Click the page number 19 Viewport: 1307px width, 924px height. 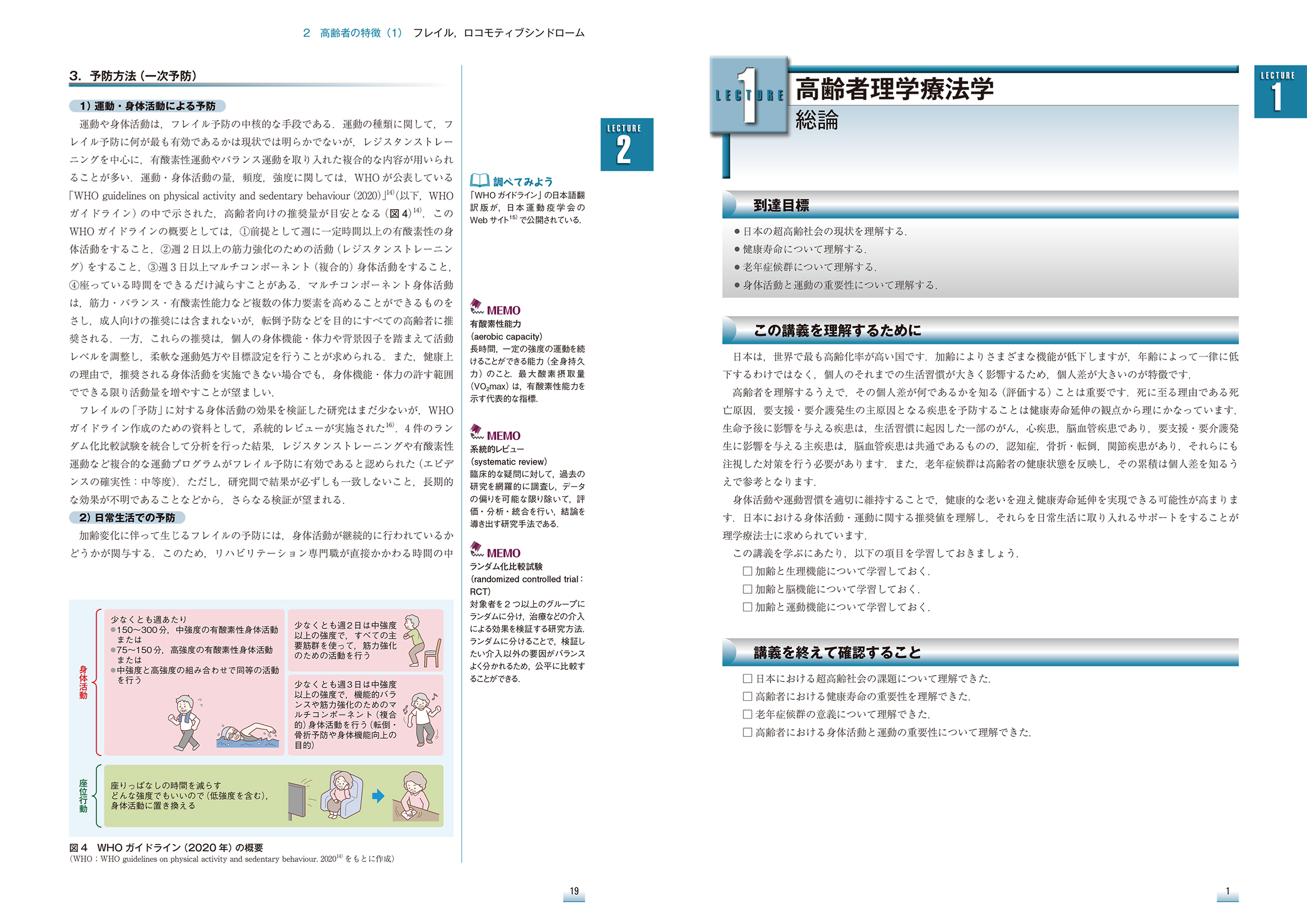(x=574, y=891)
